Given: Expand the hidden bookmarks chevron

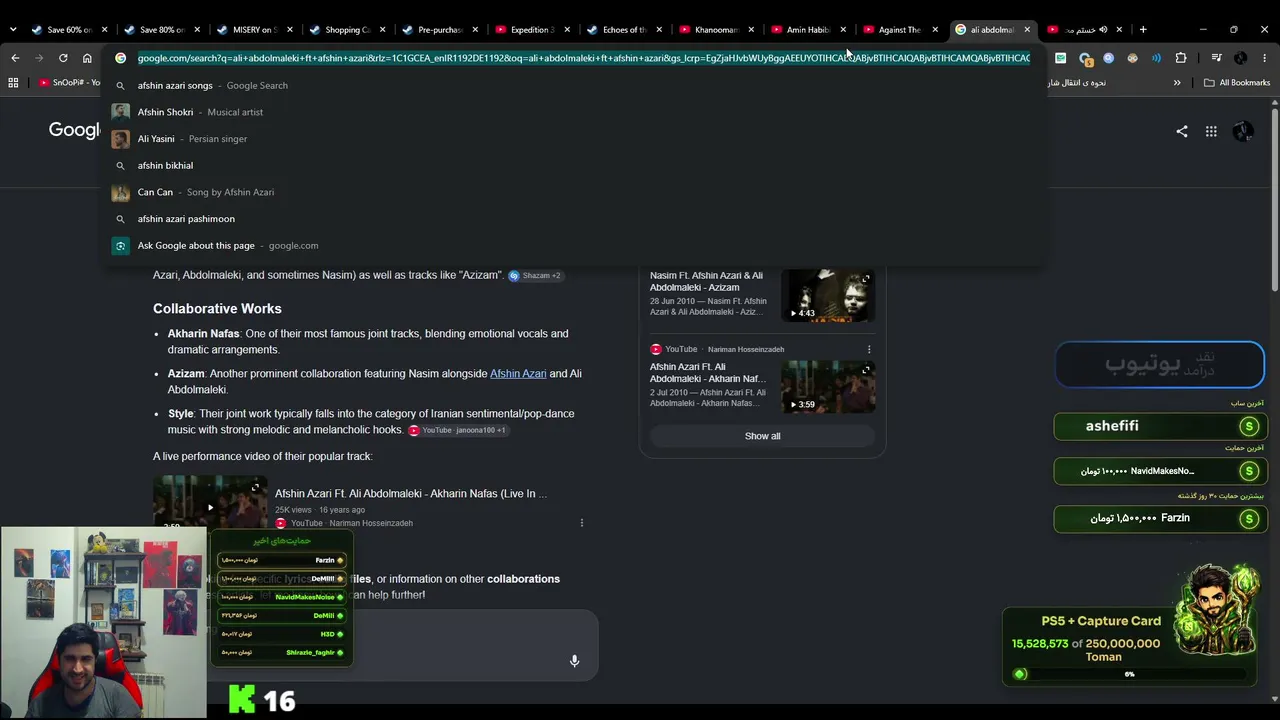Looking at the screenshot, I should pos(1177,83).
